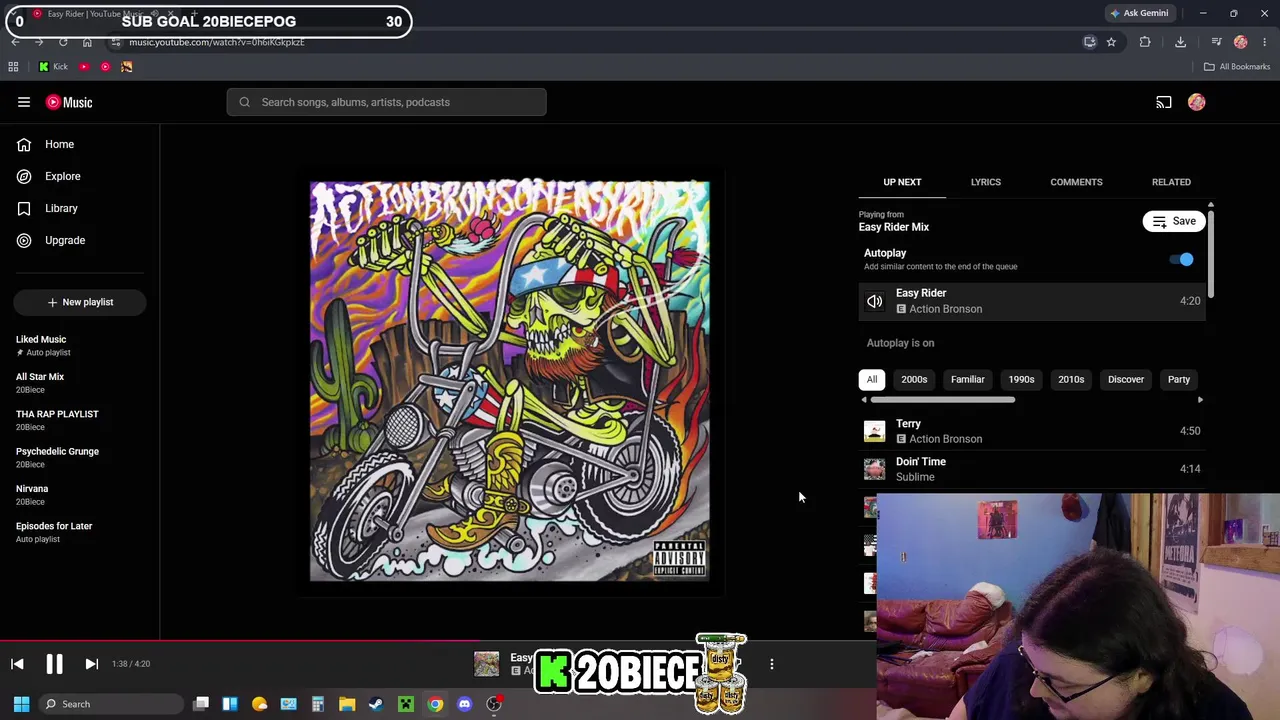Open the Kick bookmark
Viewport: 1280px width, 720px height.
[x=54, y=67]
